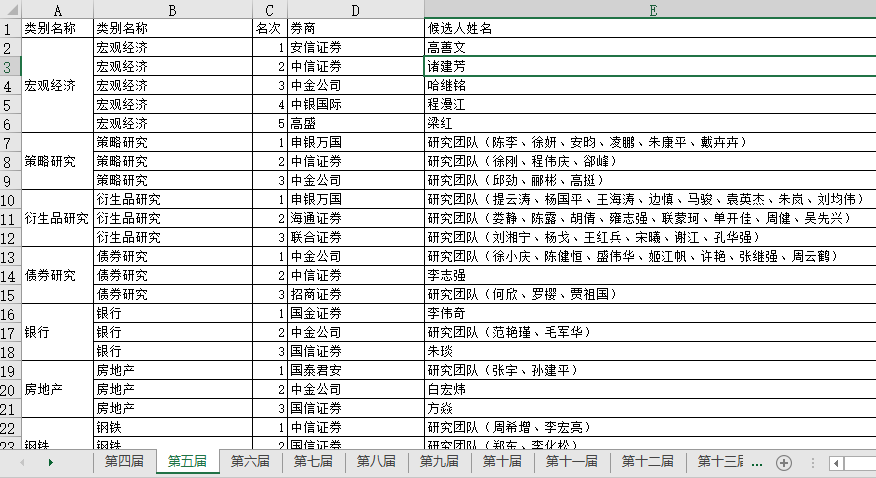
Task: Click cell 研究团队（邱劲、郦彬、高挺）
Action: (x=650, y=180)
